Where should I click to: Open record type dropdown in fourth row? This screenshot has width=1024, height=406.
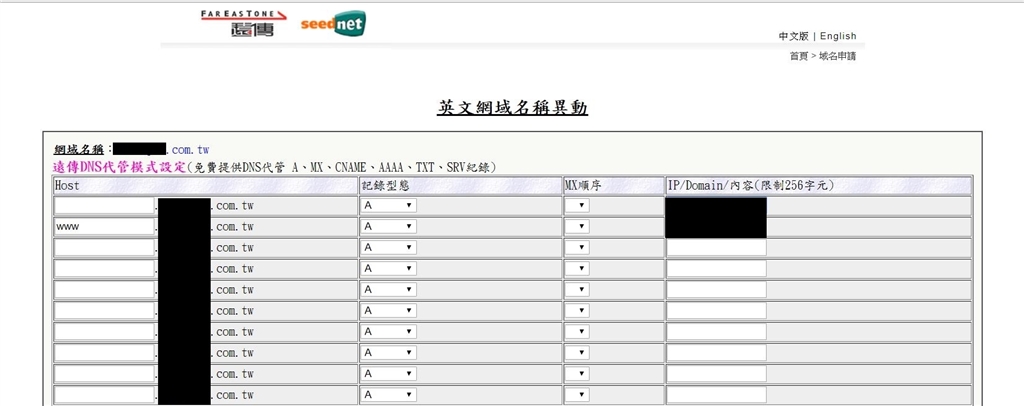click(389, 268)
